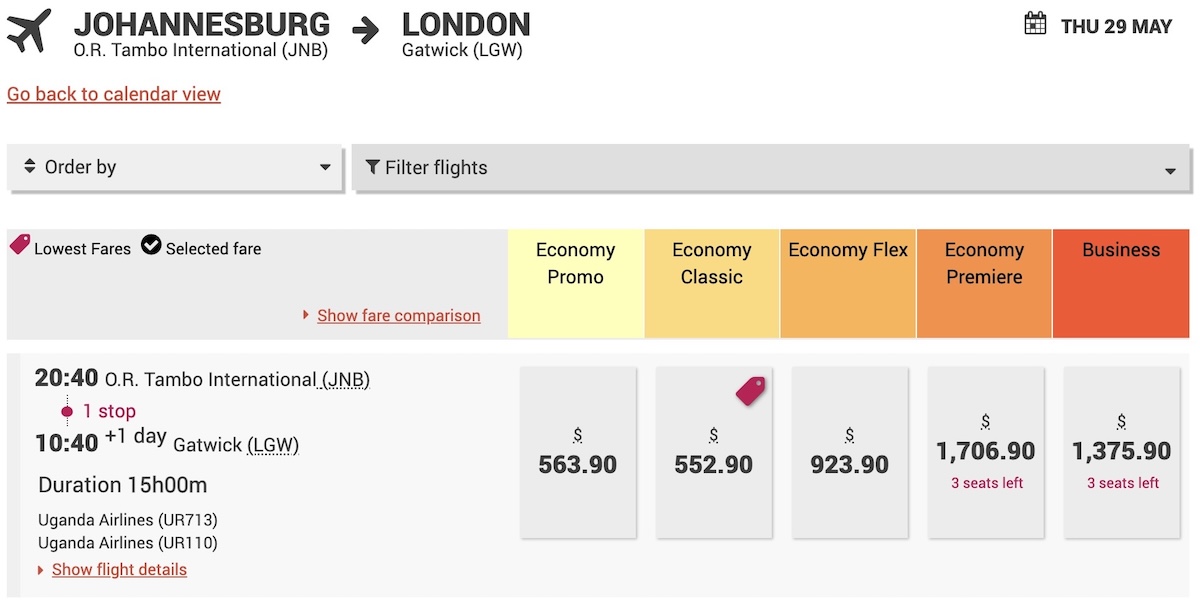Click the sort arrows icon beside Order by
The image size is (1200, 606).
coord(29,167)
